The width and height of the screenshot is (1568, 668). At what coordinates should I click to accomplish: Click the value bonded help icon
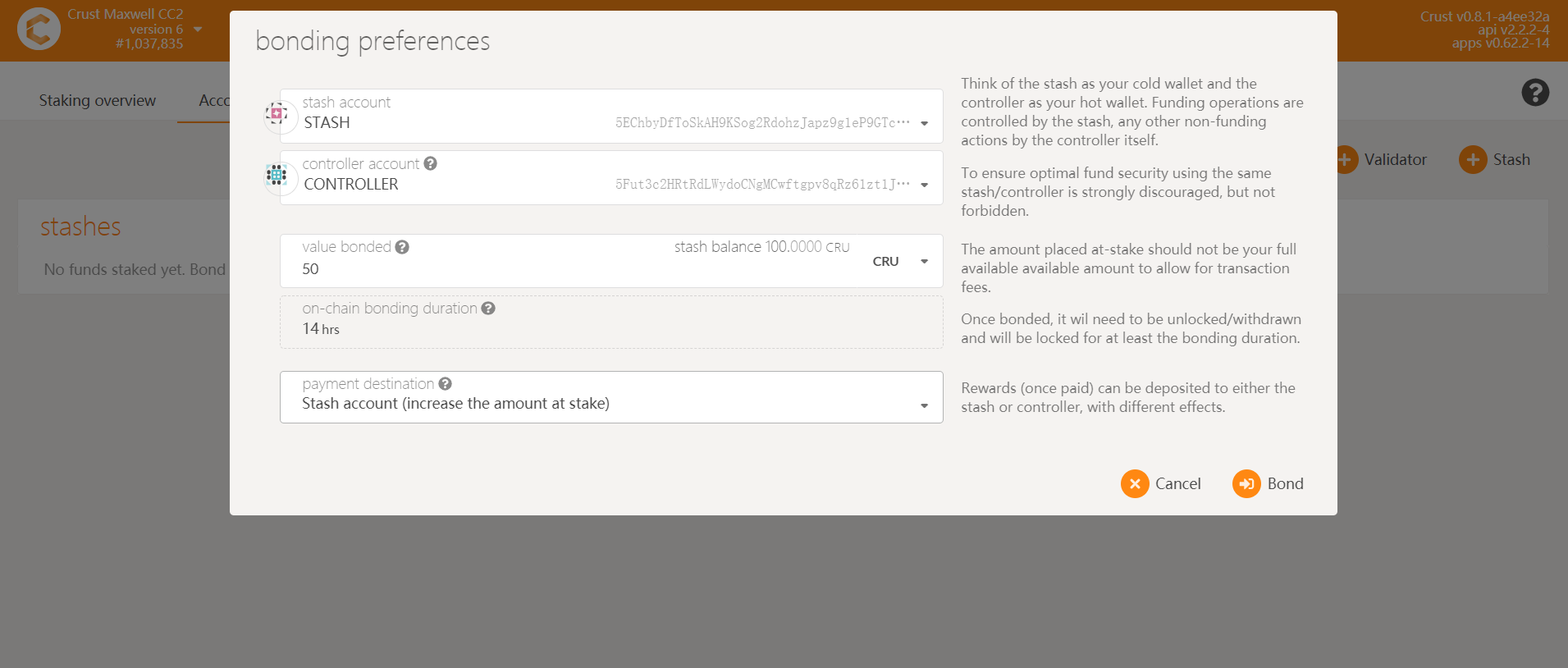(402, 247)
